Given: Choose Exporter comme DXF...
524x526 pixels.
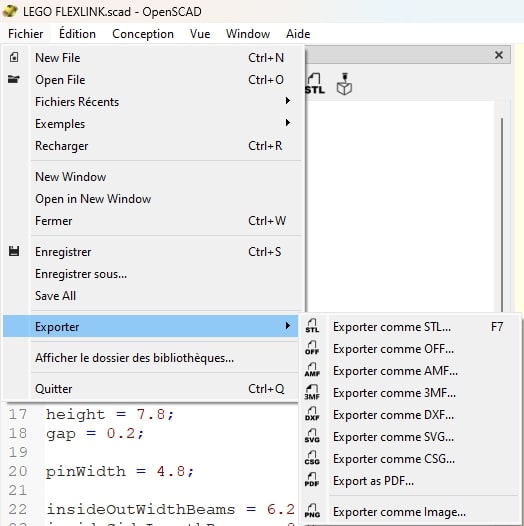Looking at the screenshot, I should click(410, 415).
